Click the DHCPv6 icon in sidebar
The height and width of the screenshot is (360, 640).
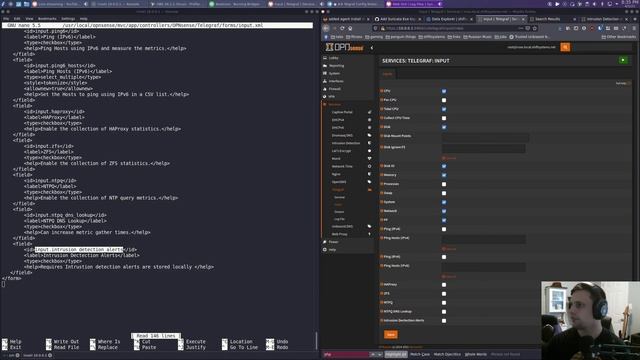tap(369, 128)
